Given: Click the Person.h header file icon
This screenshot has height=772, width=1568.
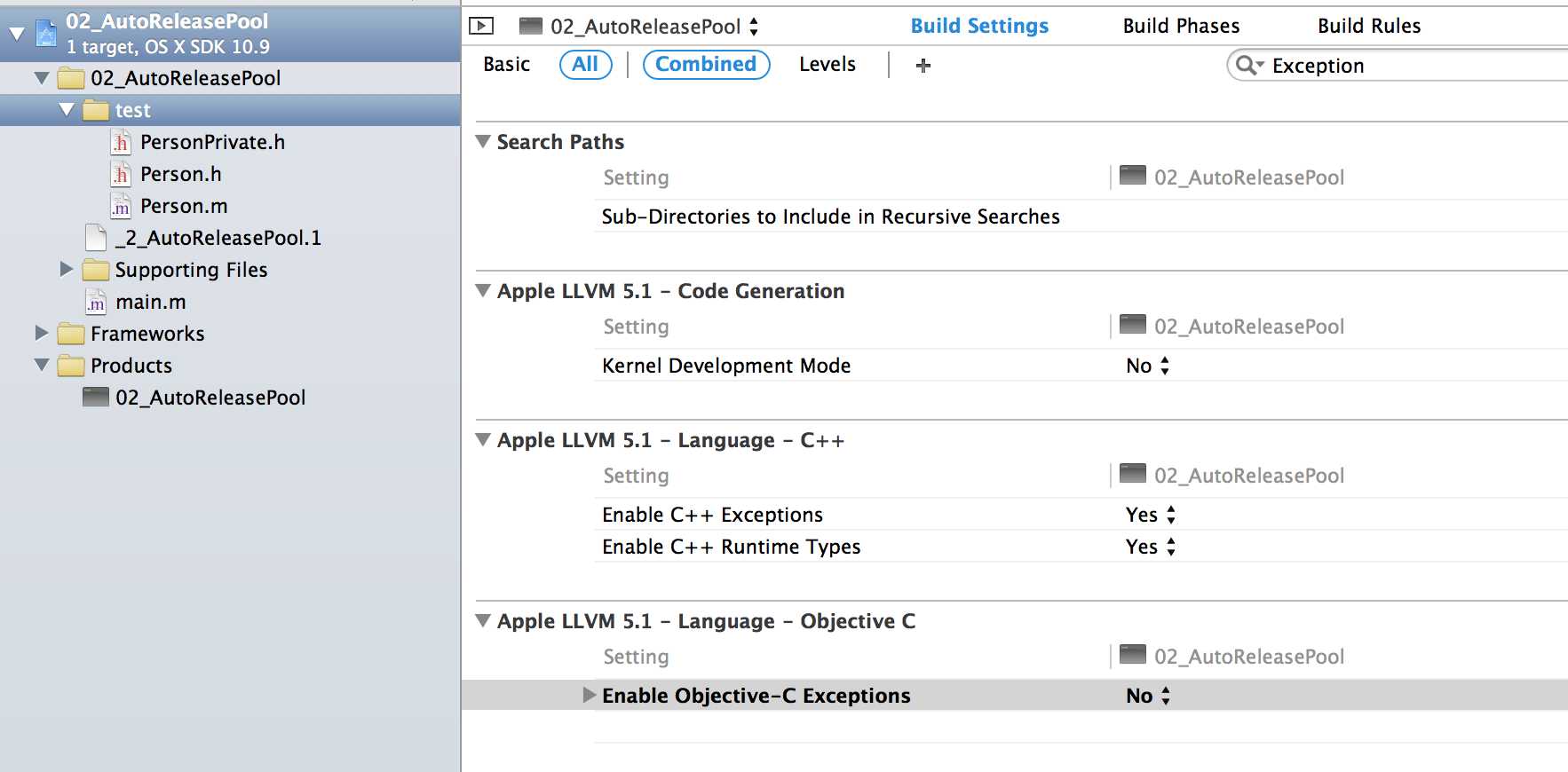Looking at the screenshot, I should (121, 174).
